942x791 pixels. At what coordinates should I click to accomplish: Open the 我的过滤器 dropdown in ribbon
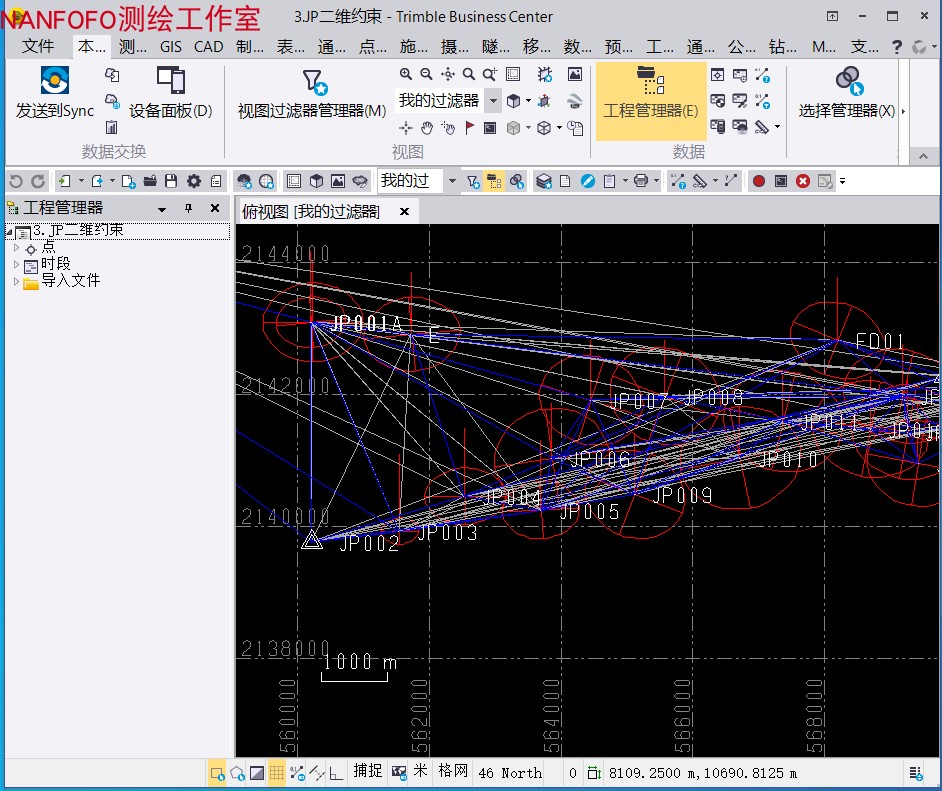click(493, 101)
